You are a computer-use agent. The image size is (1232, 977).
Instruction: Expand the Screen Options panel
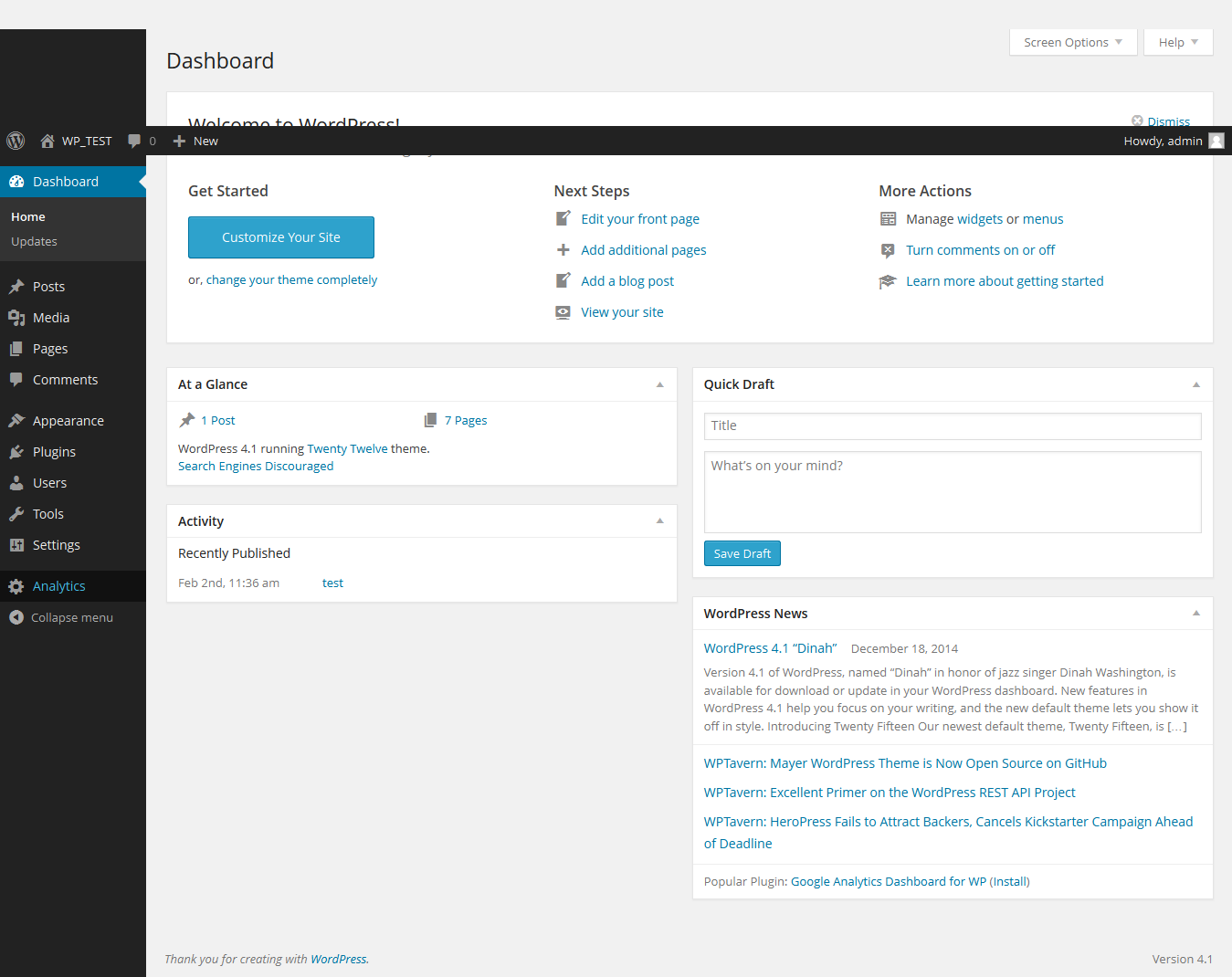[1073, 42]
